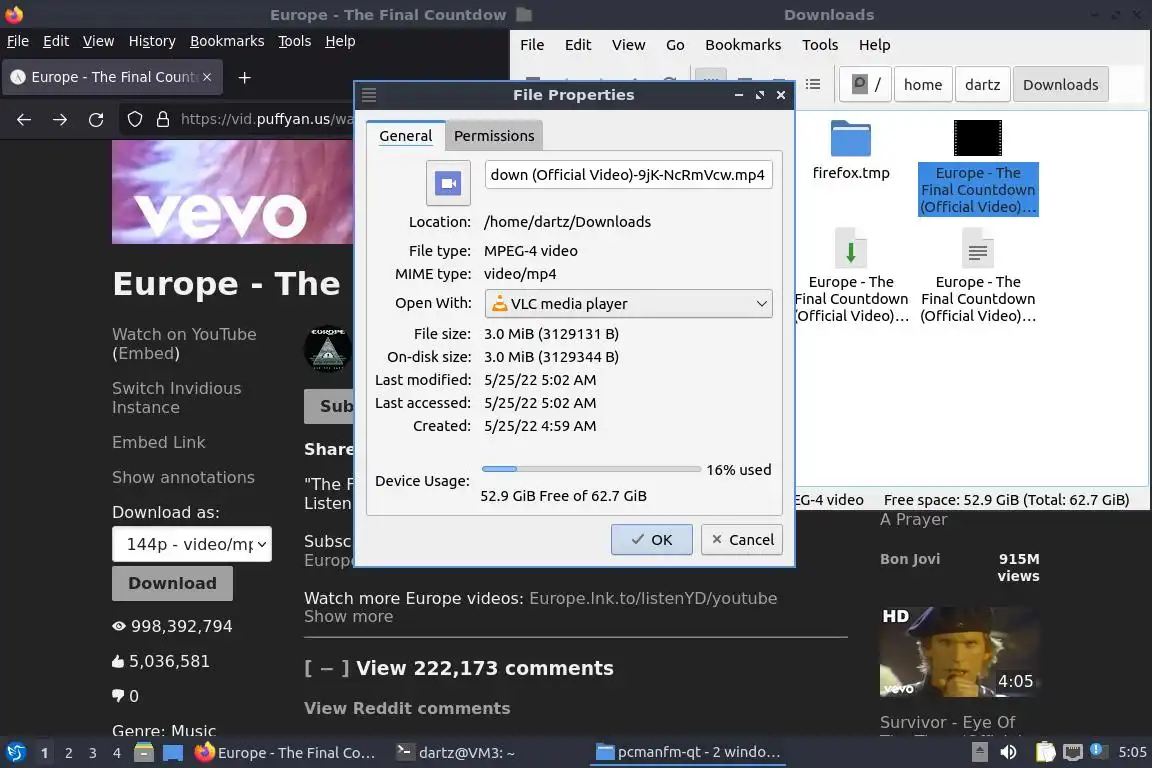1152x768 pixels.
Task: Click home in the path bar
Action: point(923,85)
